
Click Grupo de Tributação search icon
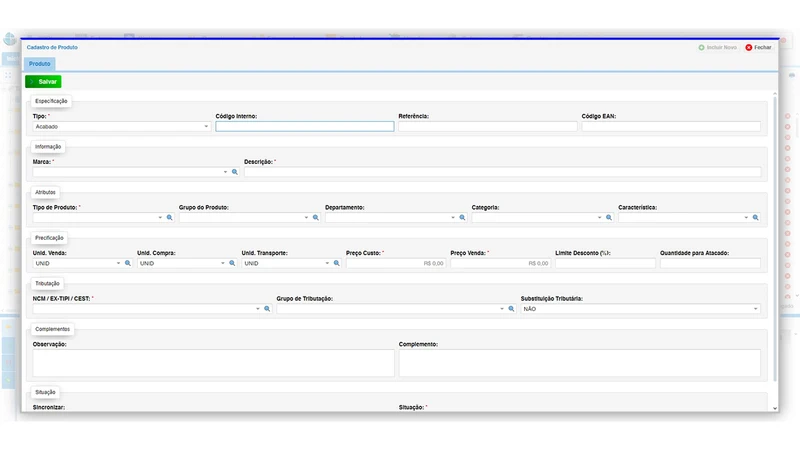[x=511, y=309]
